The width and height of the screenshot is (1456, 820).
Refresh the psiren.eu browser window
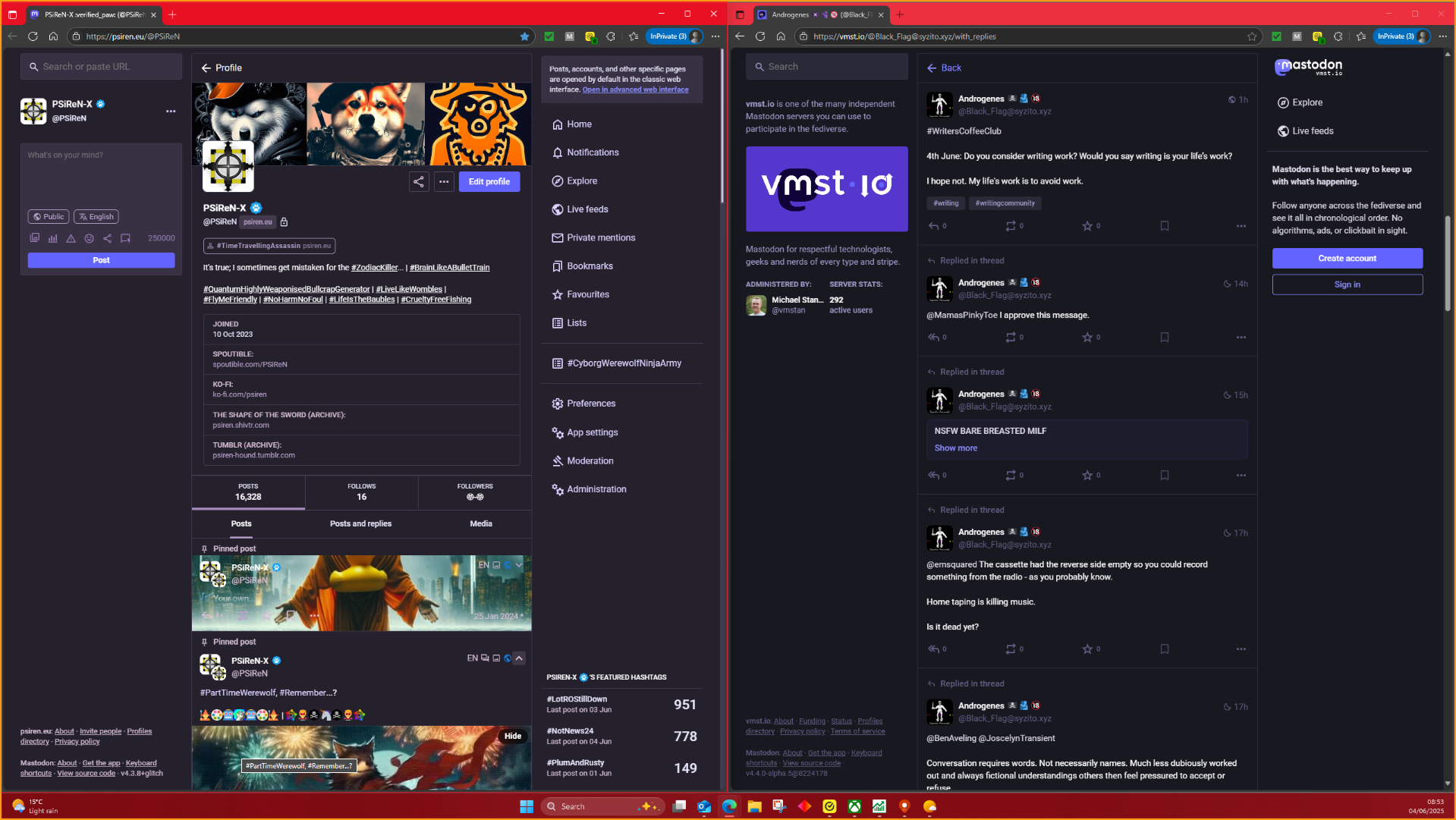pyautogui.click(x=33, y=36)
